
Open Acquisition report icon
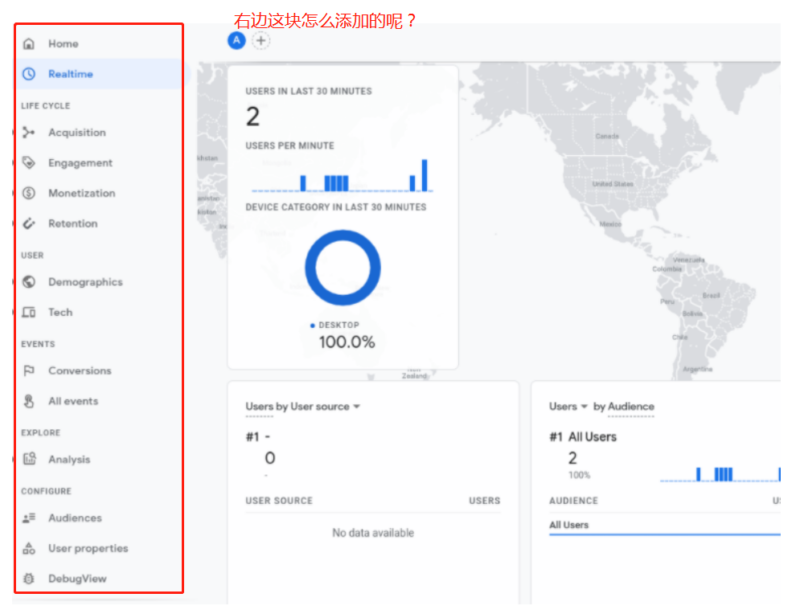click(29, 133)
